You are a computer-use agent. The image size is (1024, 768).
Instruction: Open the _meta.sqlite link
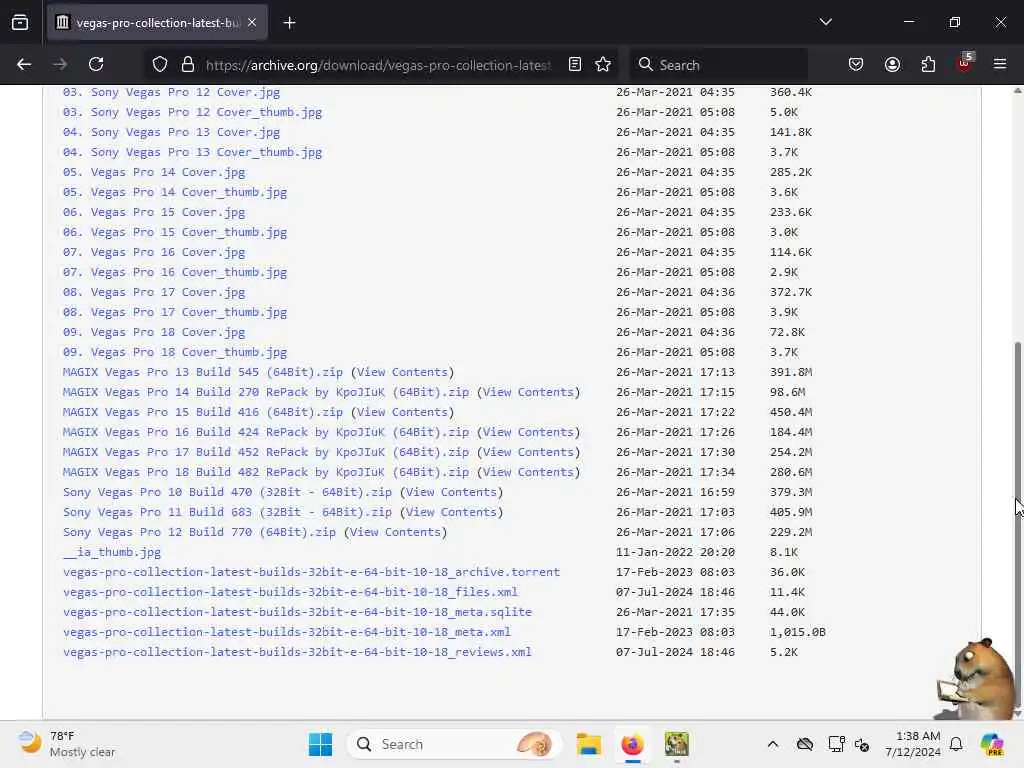(x=297, y=612)
